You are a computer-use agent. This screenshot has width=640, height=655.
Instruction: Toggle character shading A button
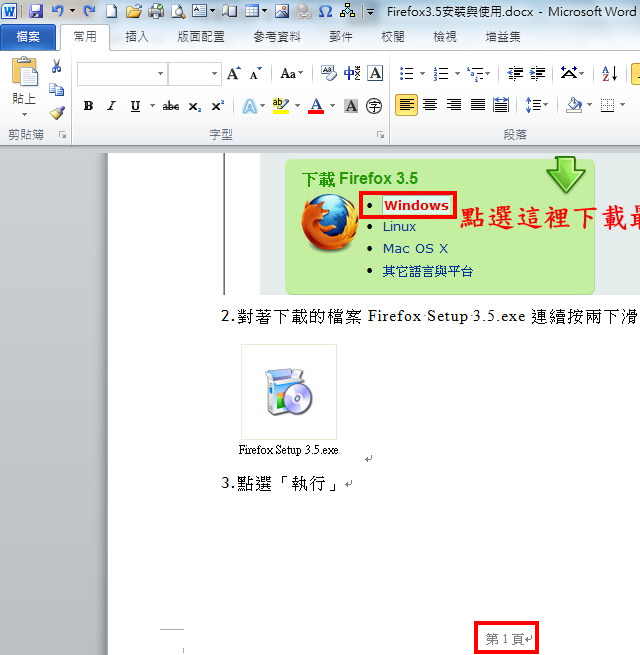click(351, 106)
